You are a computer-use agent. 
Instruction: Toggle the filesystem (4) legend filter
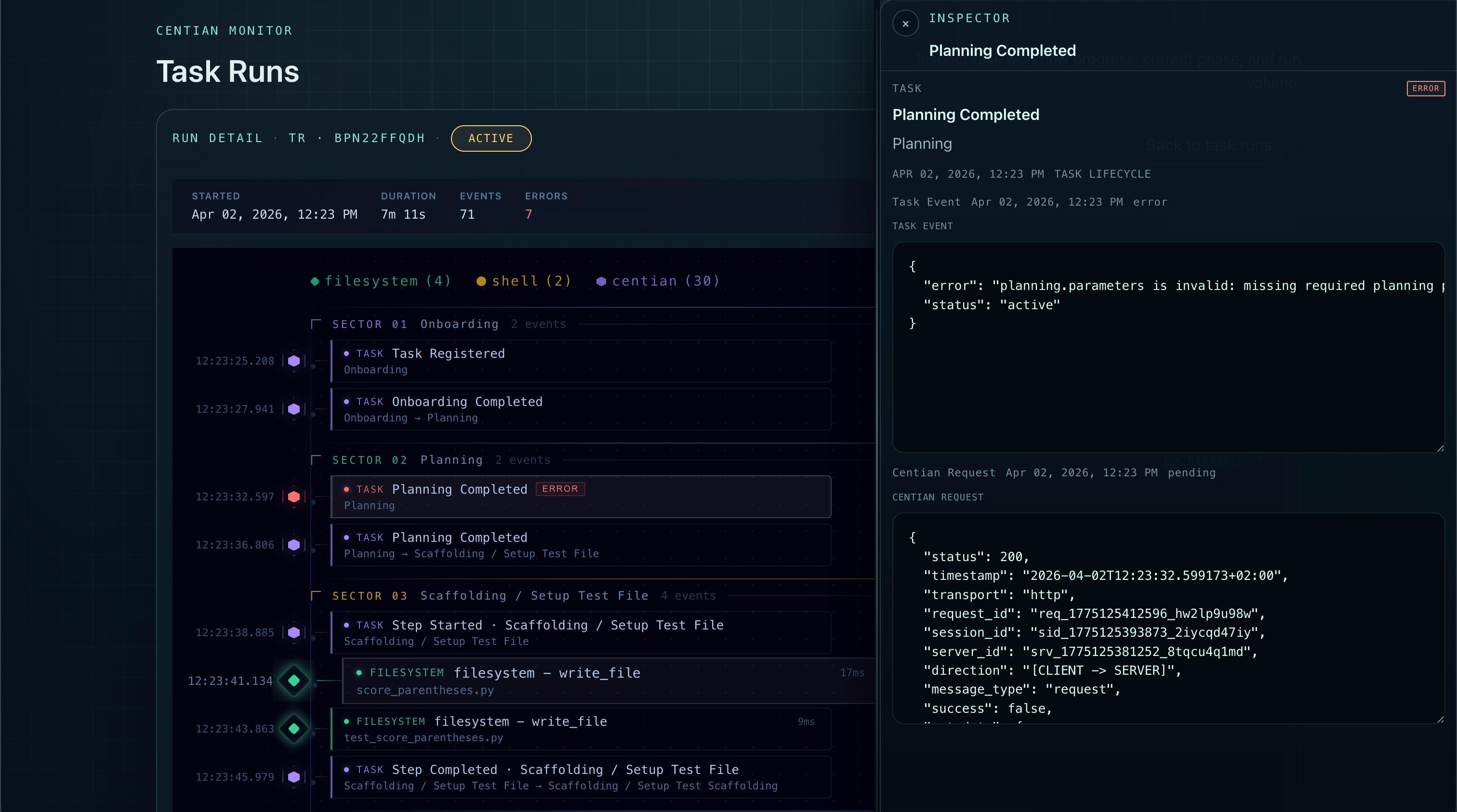pos(381,281)
